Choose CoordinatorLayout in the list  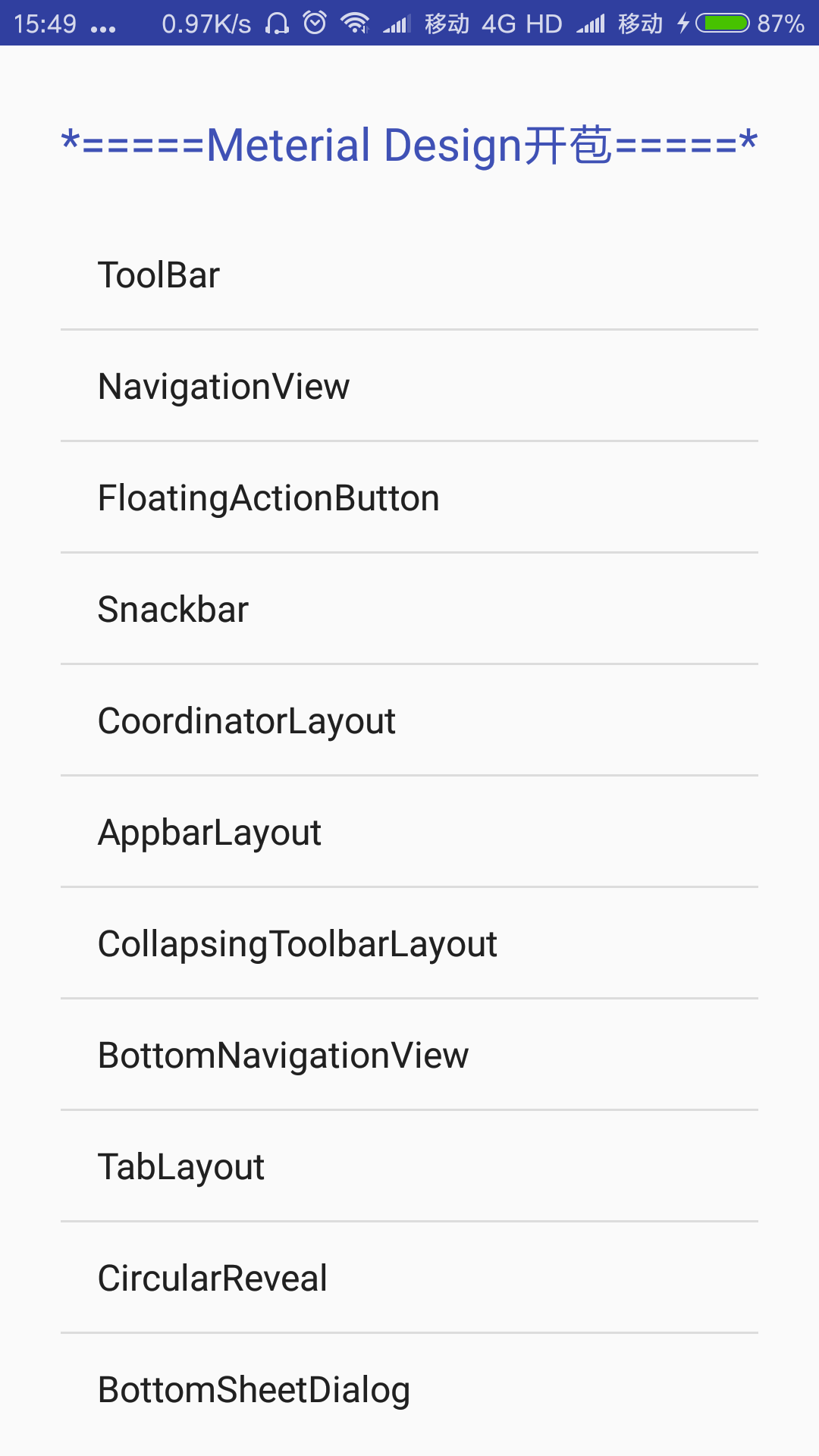pos(409,720)
